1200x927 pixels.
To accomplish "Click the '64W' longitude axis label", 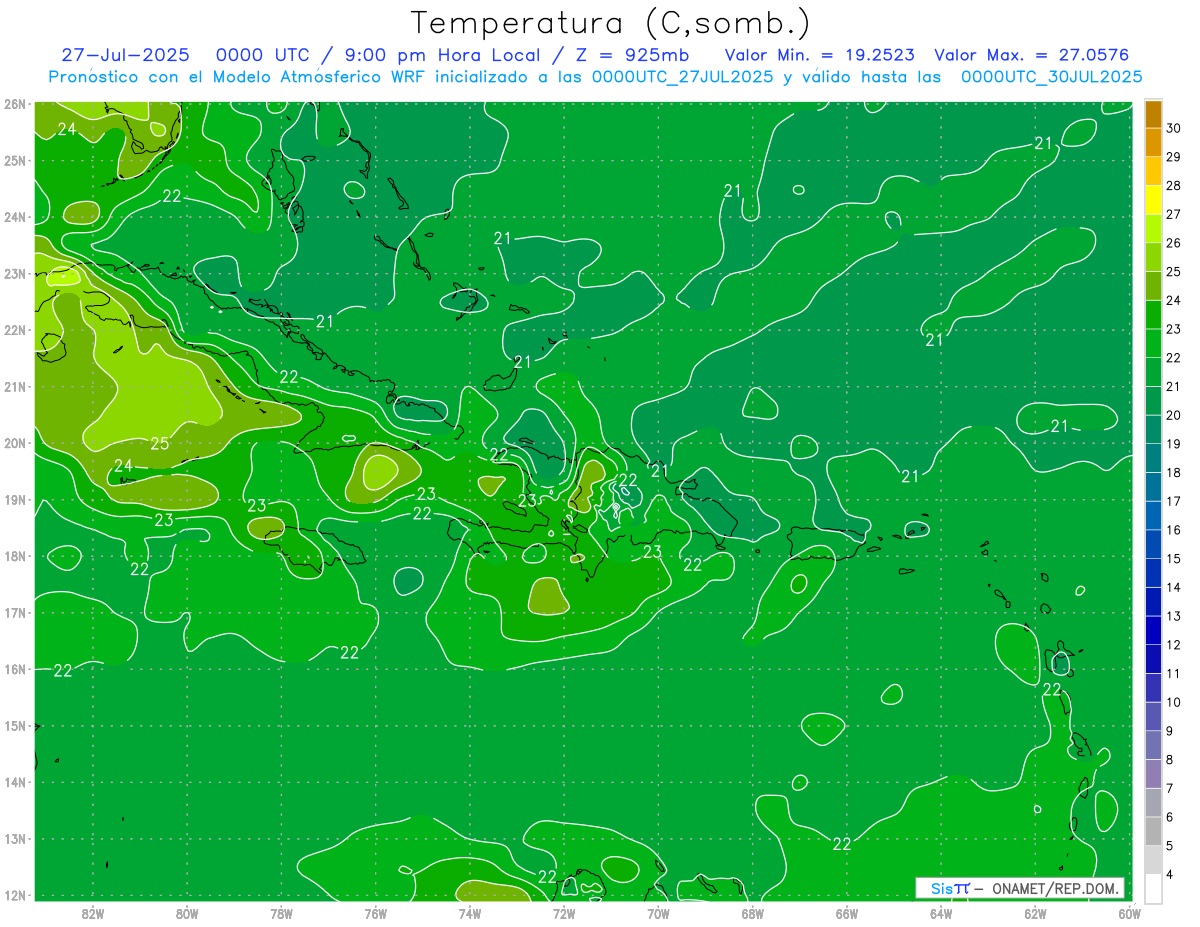I will [x=940, y=913].
